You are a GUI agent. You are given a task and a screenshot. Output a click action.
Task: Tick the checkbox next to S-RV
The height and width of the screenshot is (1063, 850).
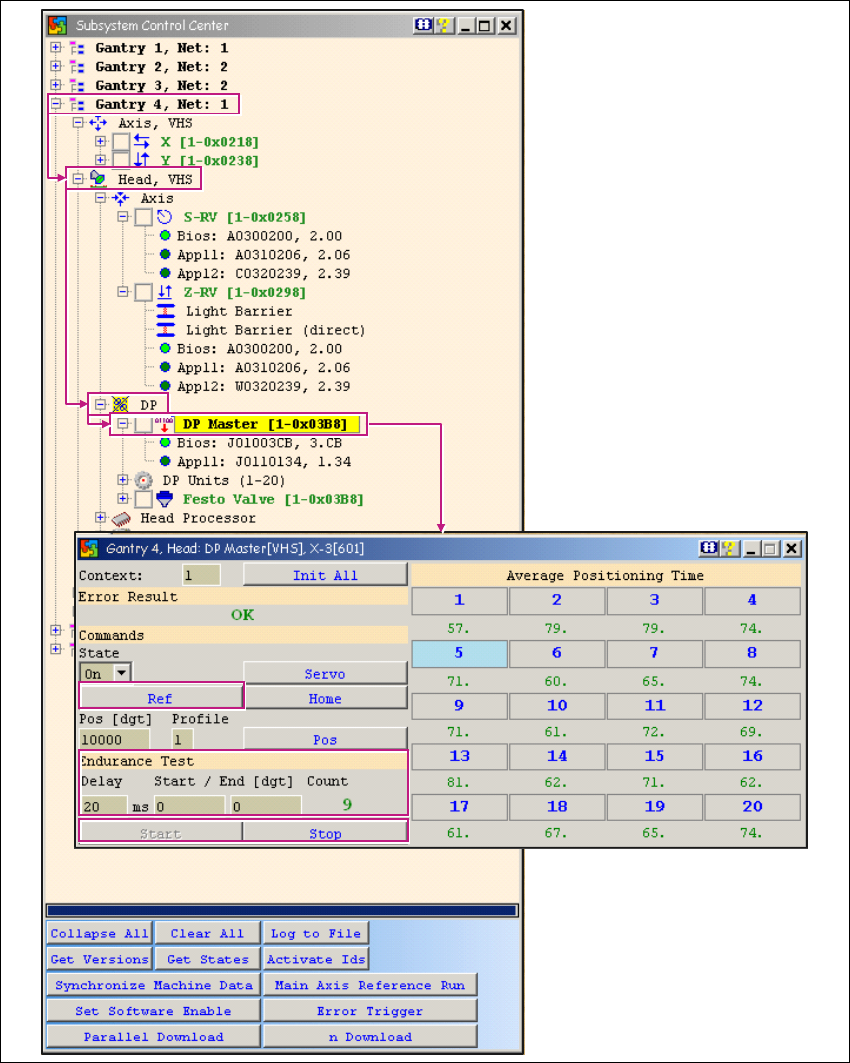click(x=143, y=217)
